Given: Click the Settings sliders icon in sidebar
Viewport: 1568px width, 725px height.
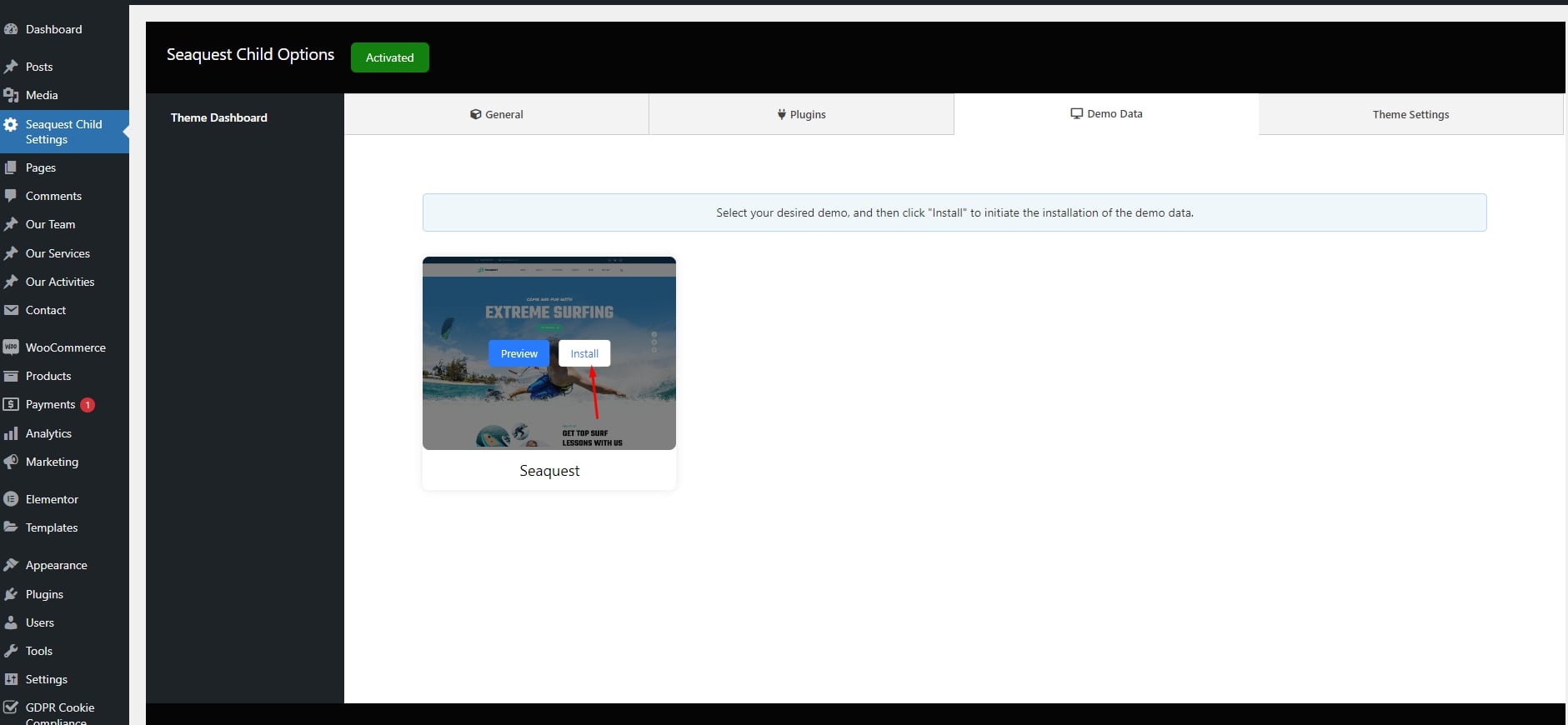Looking at the screenshot, I should click(x=11, y=679).
